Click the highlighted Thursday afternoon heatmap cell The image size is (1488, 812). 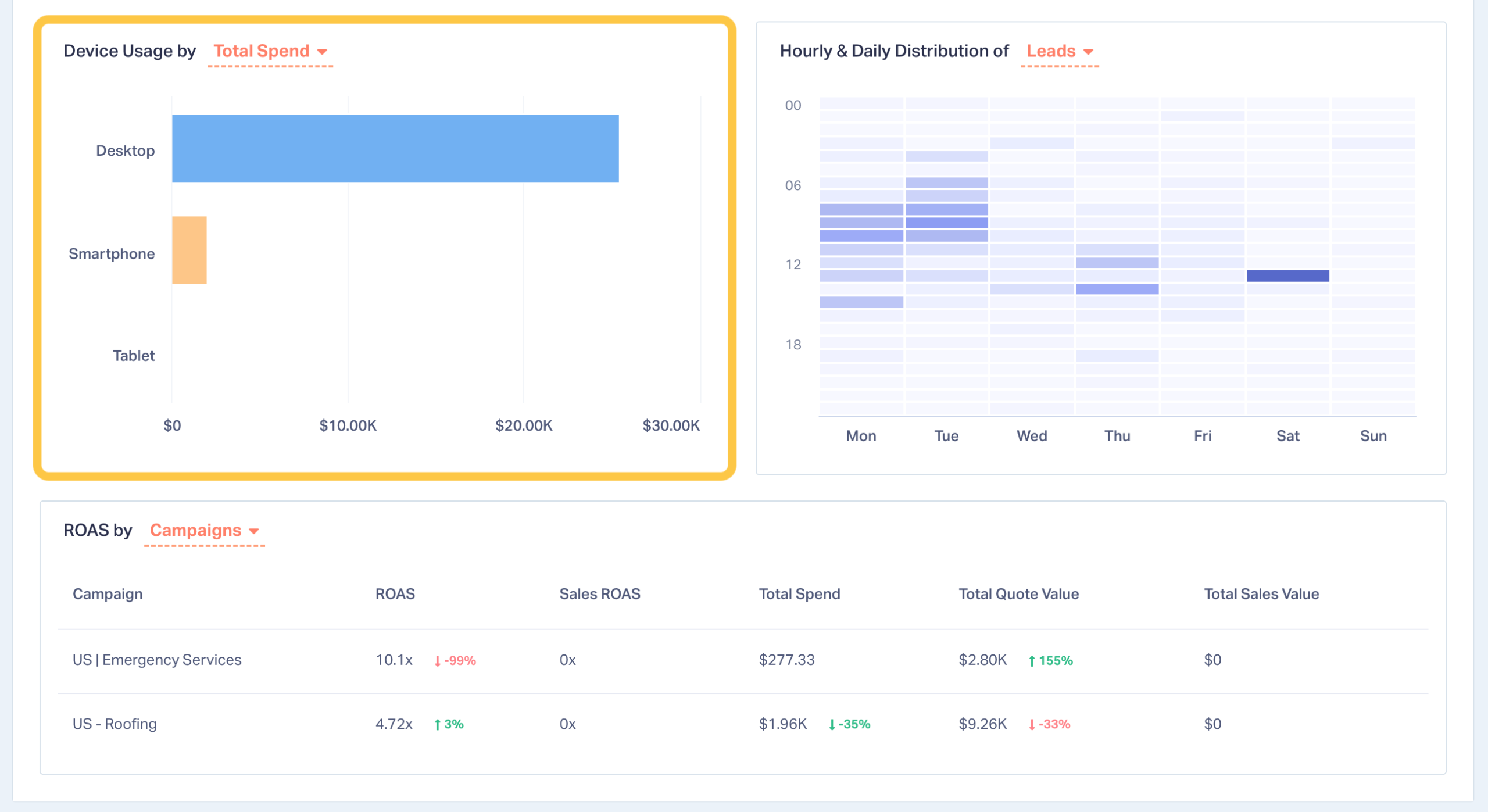pos(1117,289)
